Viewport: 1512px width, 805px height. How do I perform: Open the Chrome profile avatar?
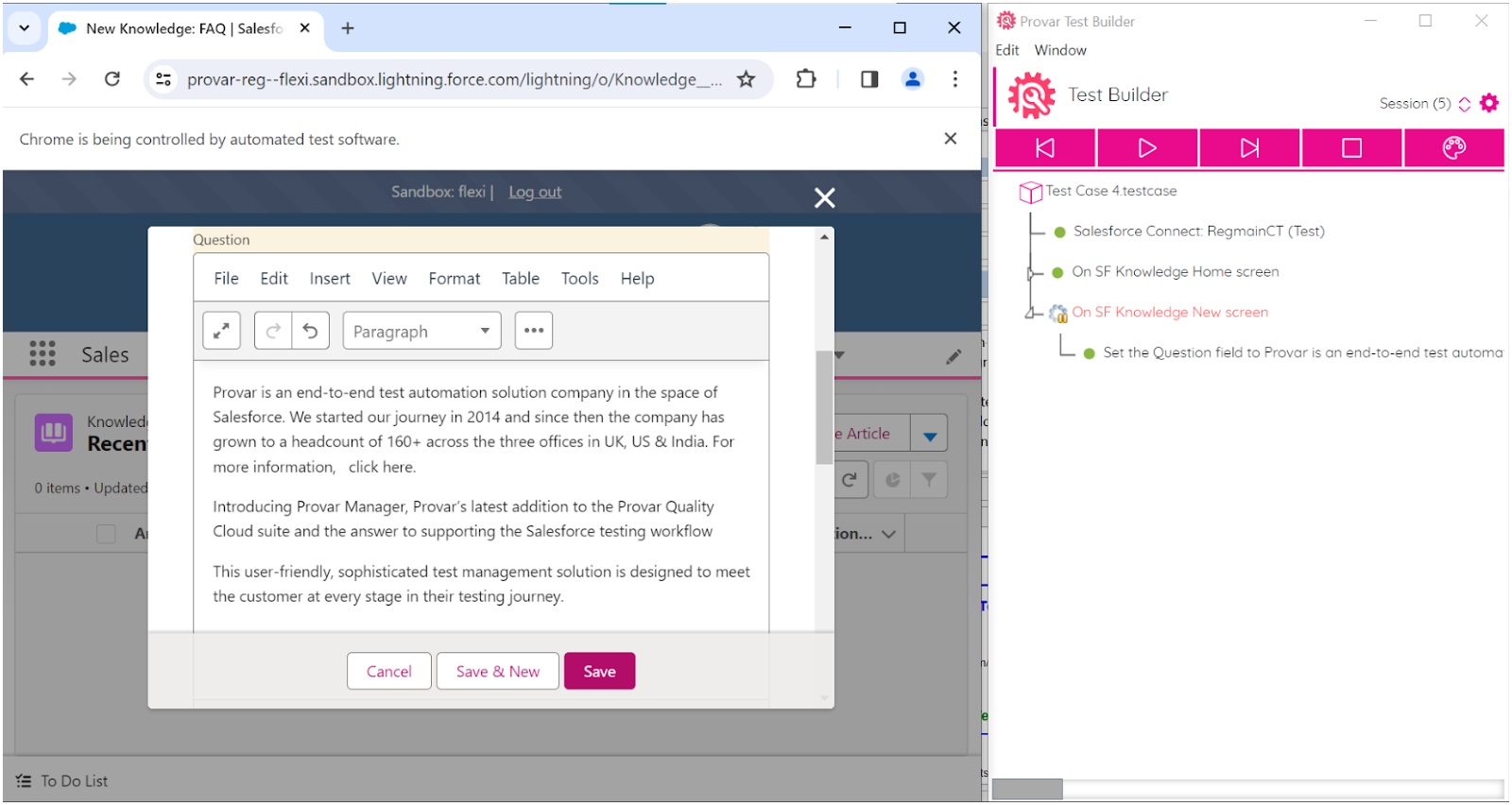pyautogui.click(x=913, y=79)
